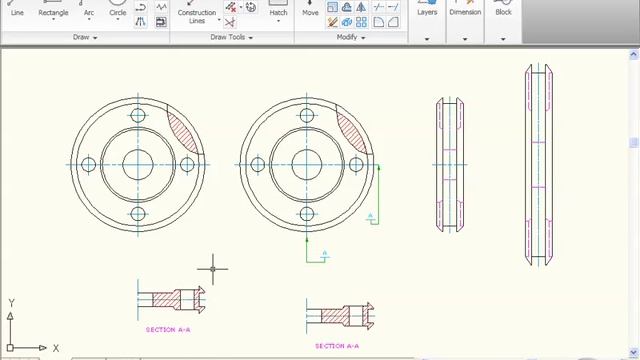Image resolution: width=640 pixels, height=360 pixels.
Task: Click the Mirror icon in Modify panel
Action: point(361,7)
